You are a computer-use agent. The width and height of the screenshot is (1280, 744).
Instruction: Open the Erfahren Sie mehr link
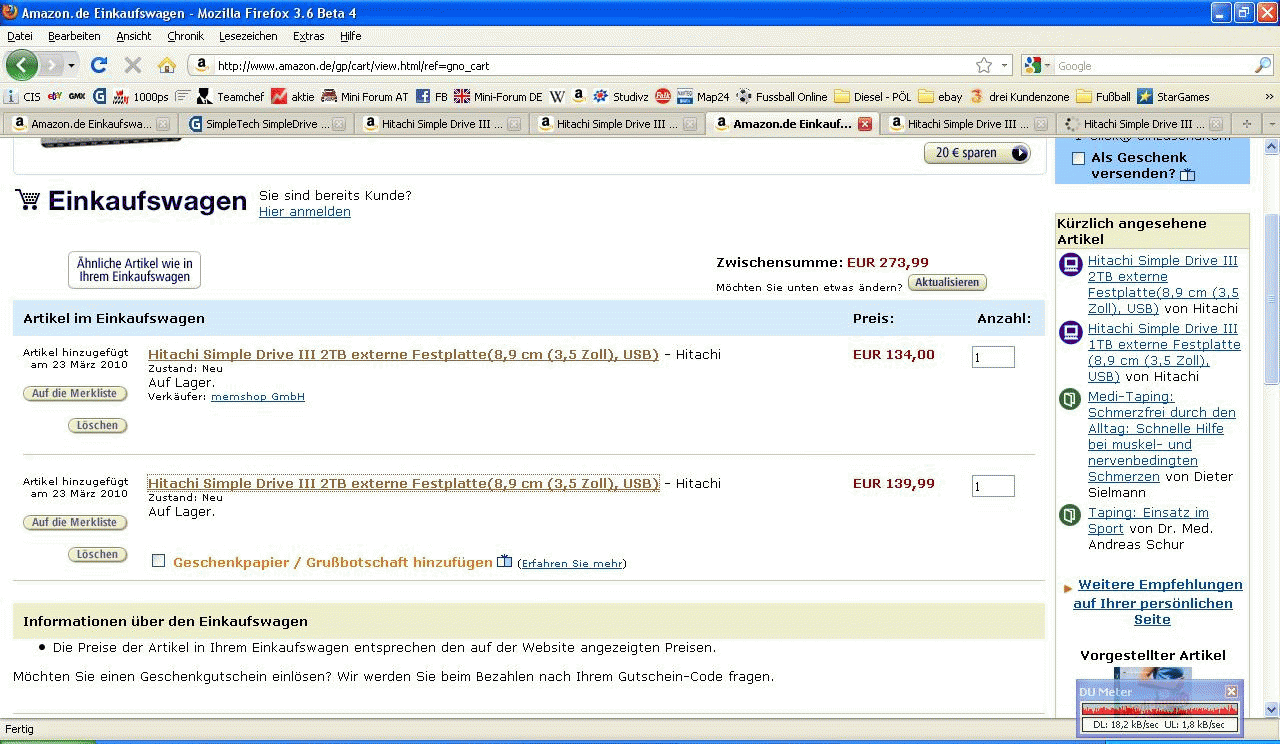(x=572, y=564)
